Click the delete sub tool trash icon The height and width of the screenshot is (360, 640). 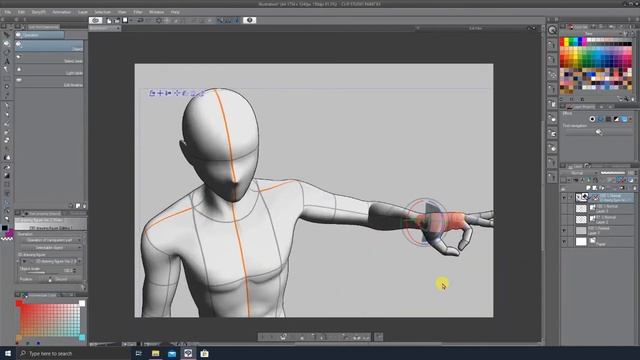pos(84,206)
